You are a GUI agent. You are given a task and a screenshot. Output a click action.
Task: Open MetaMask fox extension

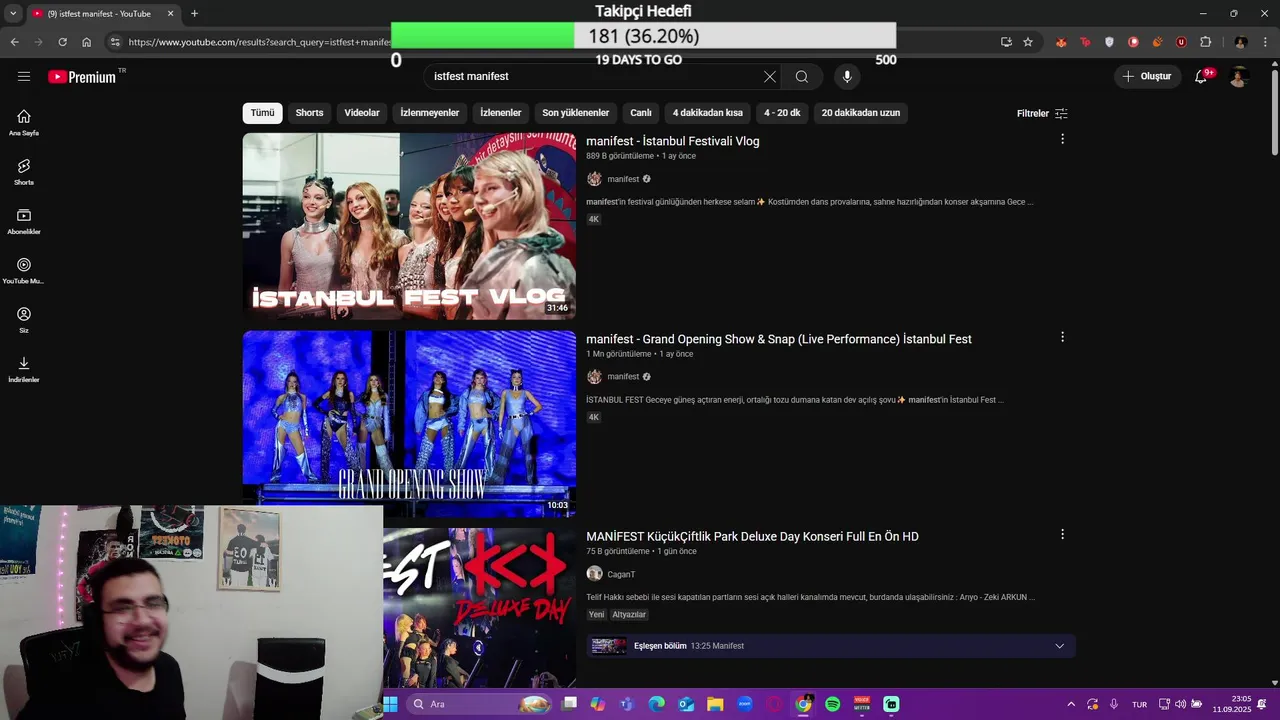(1061, 42)
